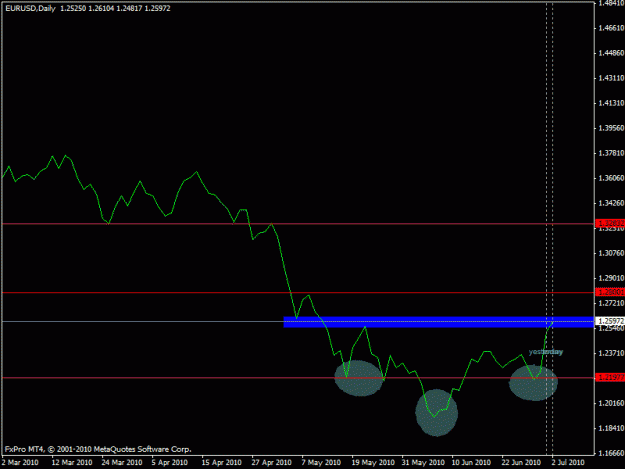
Task: Click the 1.20160 price axis label
Action: click(x=611, y=403)
